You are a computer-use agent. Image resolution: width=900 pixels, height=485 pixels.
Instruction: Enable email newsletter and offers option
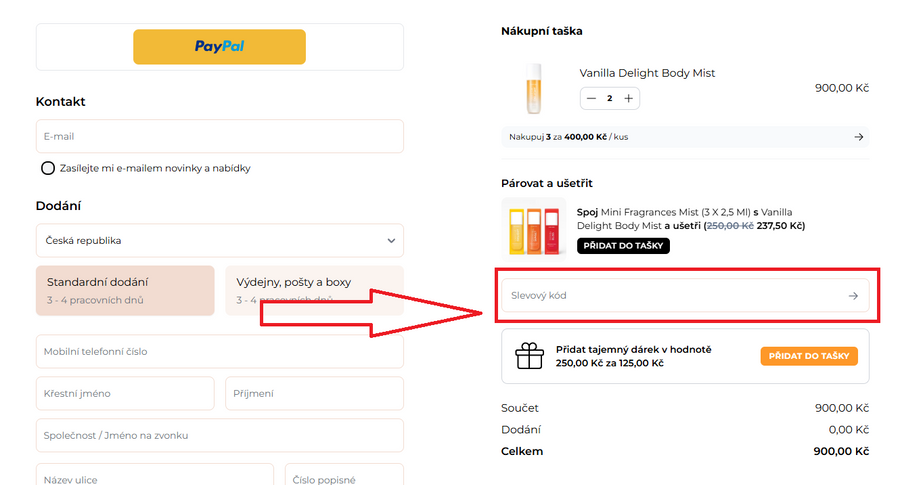coord(48,168)
